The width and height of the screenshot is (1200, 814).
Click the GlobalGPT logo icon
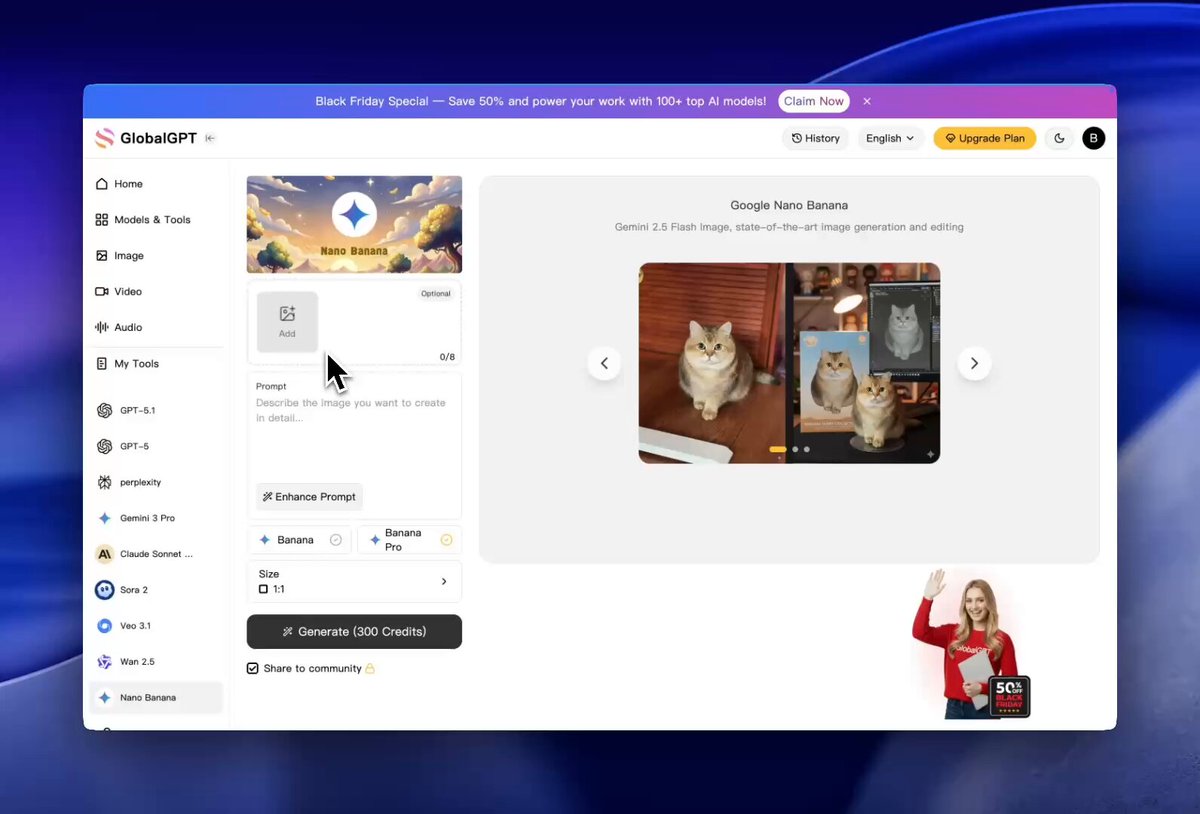[x=105, y=138]
